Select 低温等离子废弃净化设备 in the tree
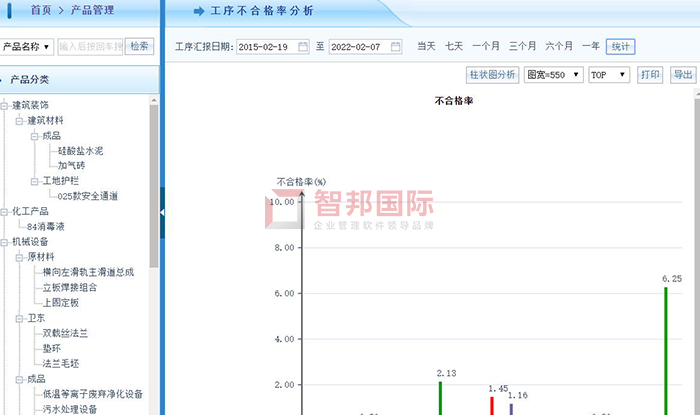Viewport: 700px width, 415px height. point(92,394)
